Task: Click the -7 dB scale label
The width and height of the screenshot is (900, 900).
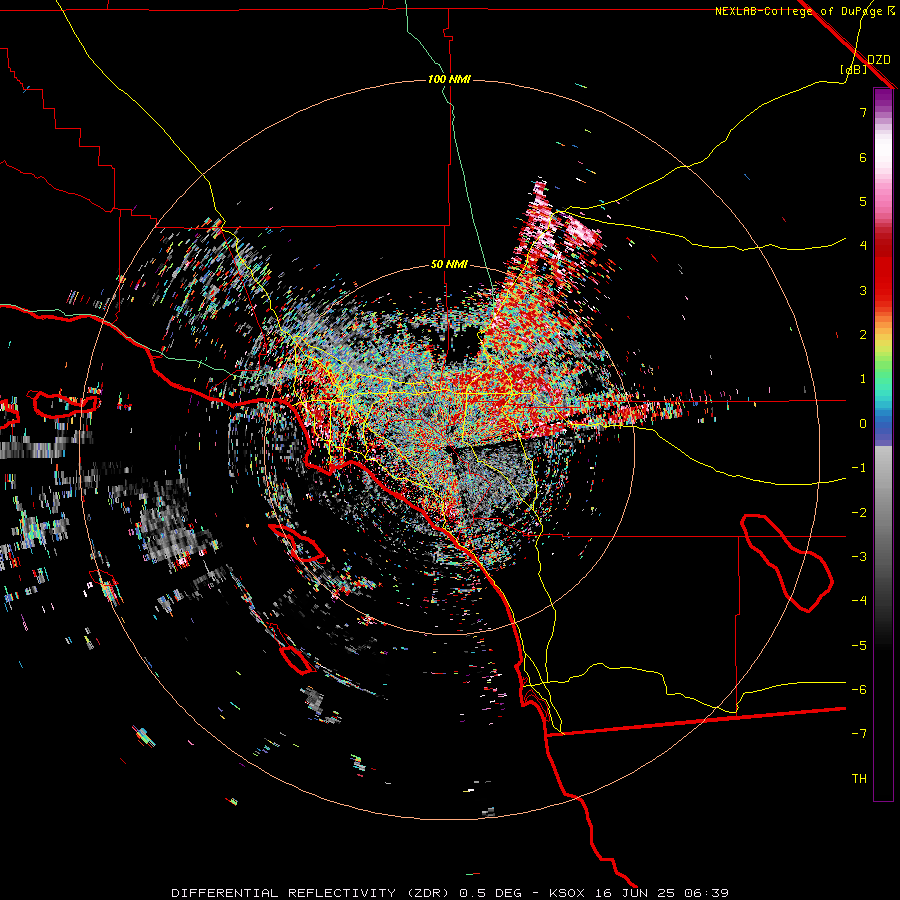Action: tap(859, 734)
